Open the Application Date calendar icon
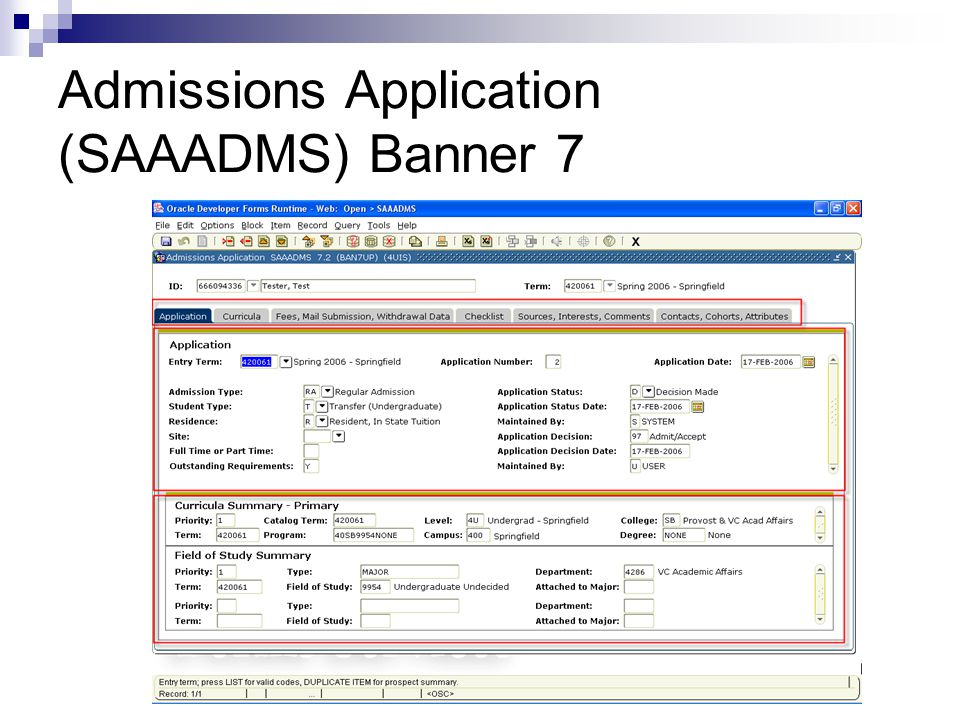This screenshot has width=960, height=720. [x=809, y=362]
